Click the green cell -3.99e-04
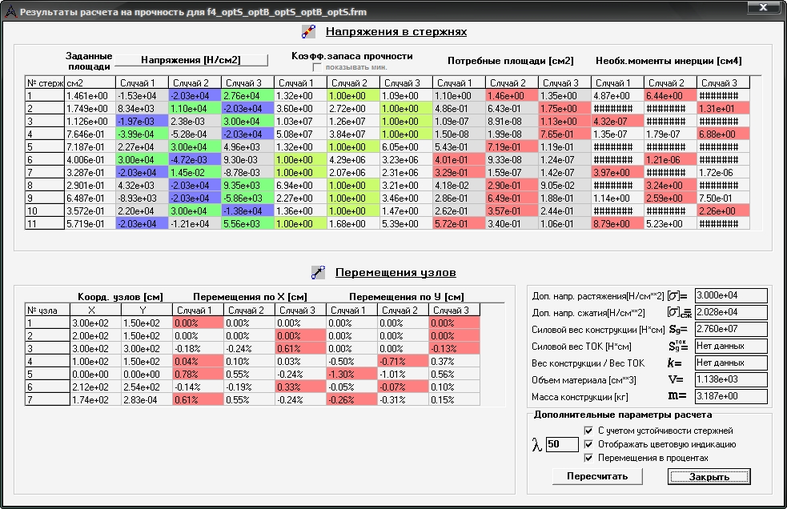Image resolution: width=787 pixels, height=509 pixels. [142, 134]
